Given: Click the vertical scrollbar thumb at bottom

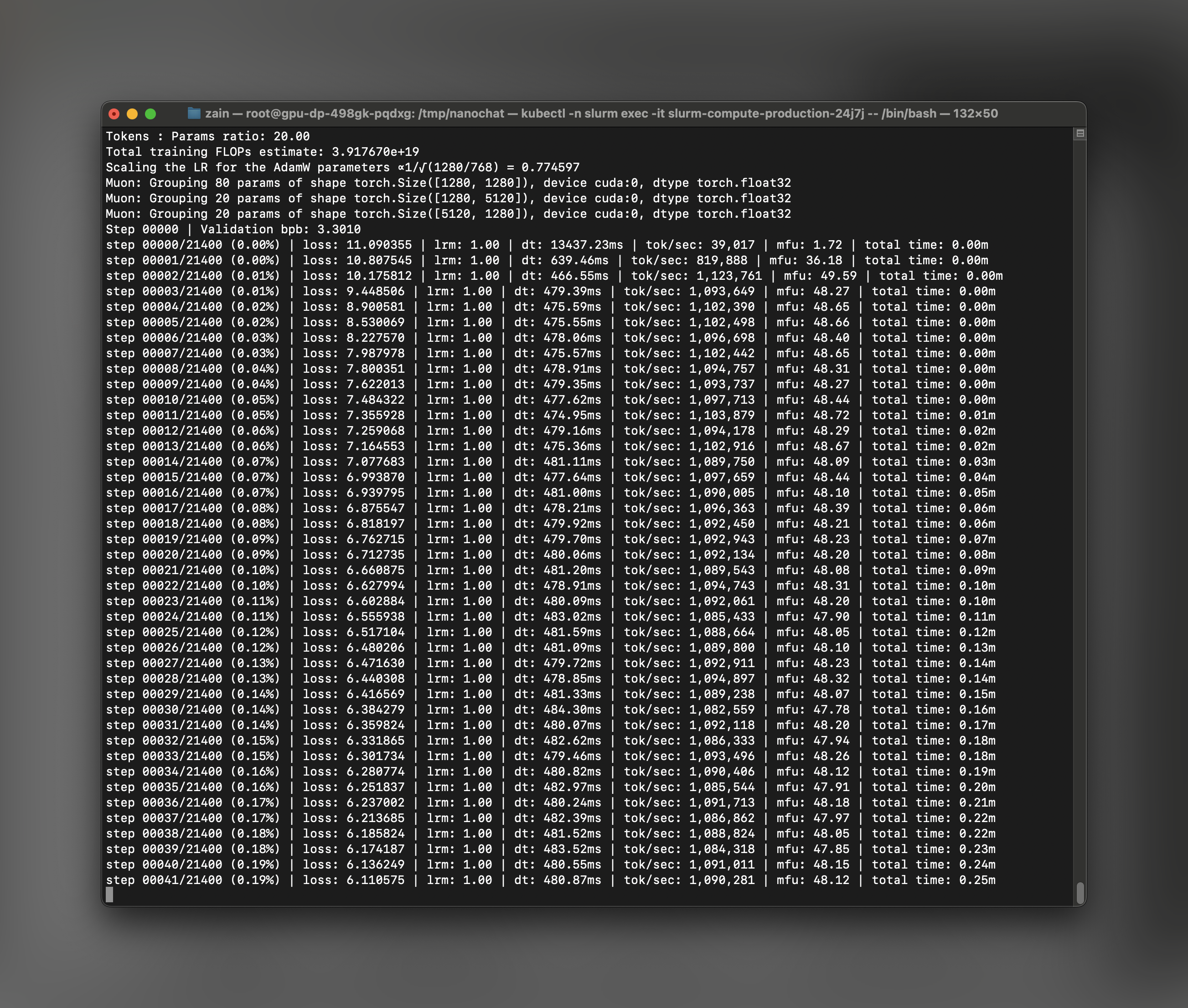Looking at the screenshot, I should click(x=1080, y=893).
